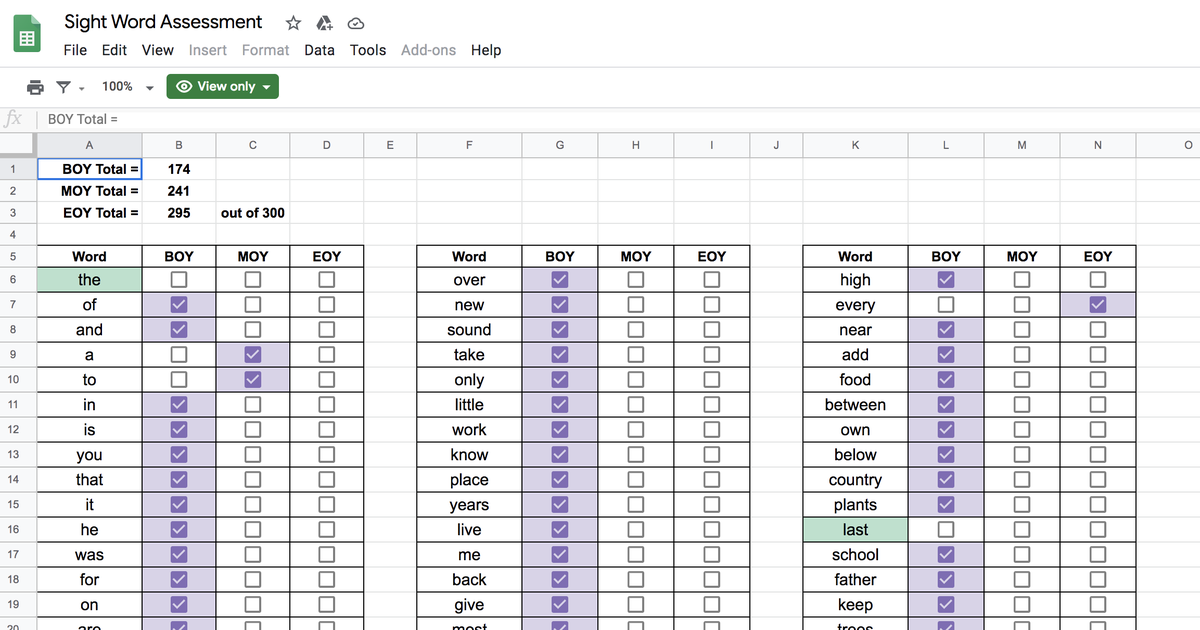Expand the filter views dropdown arrow

coord(81,88)
